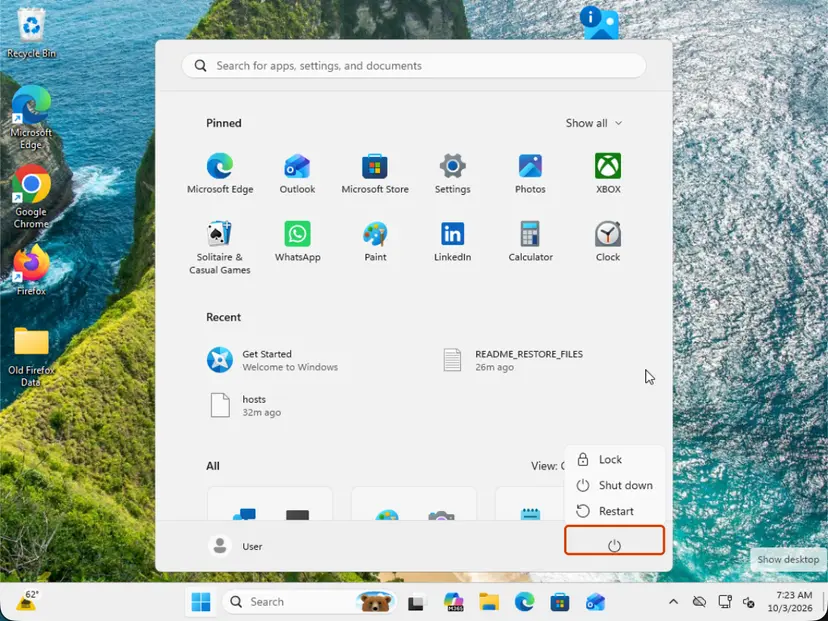The image size is (828, 621).
Task: Launch Solitaire & Casual Games
Action: click(x=220, y=248)
